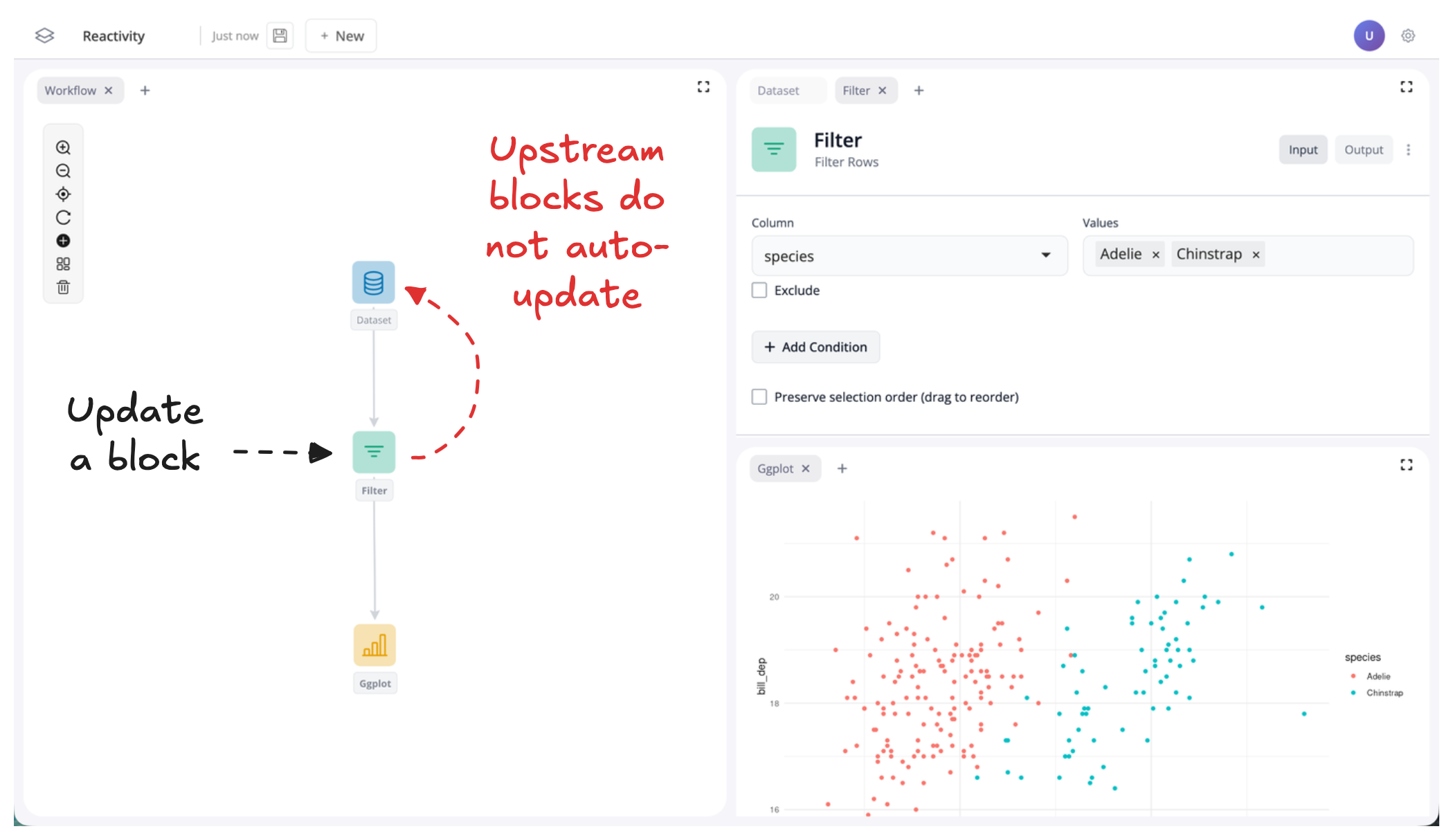Click the Add Condition button

pyautogui.click(x=815, y=347)
